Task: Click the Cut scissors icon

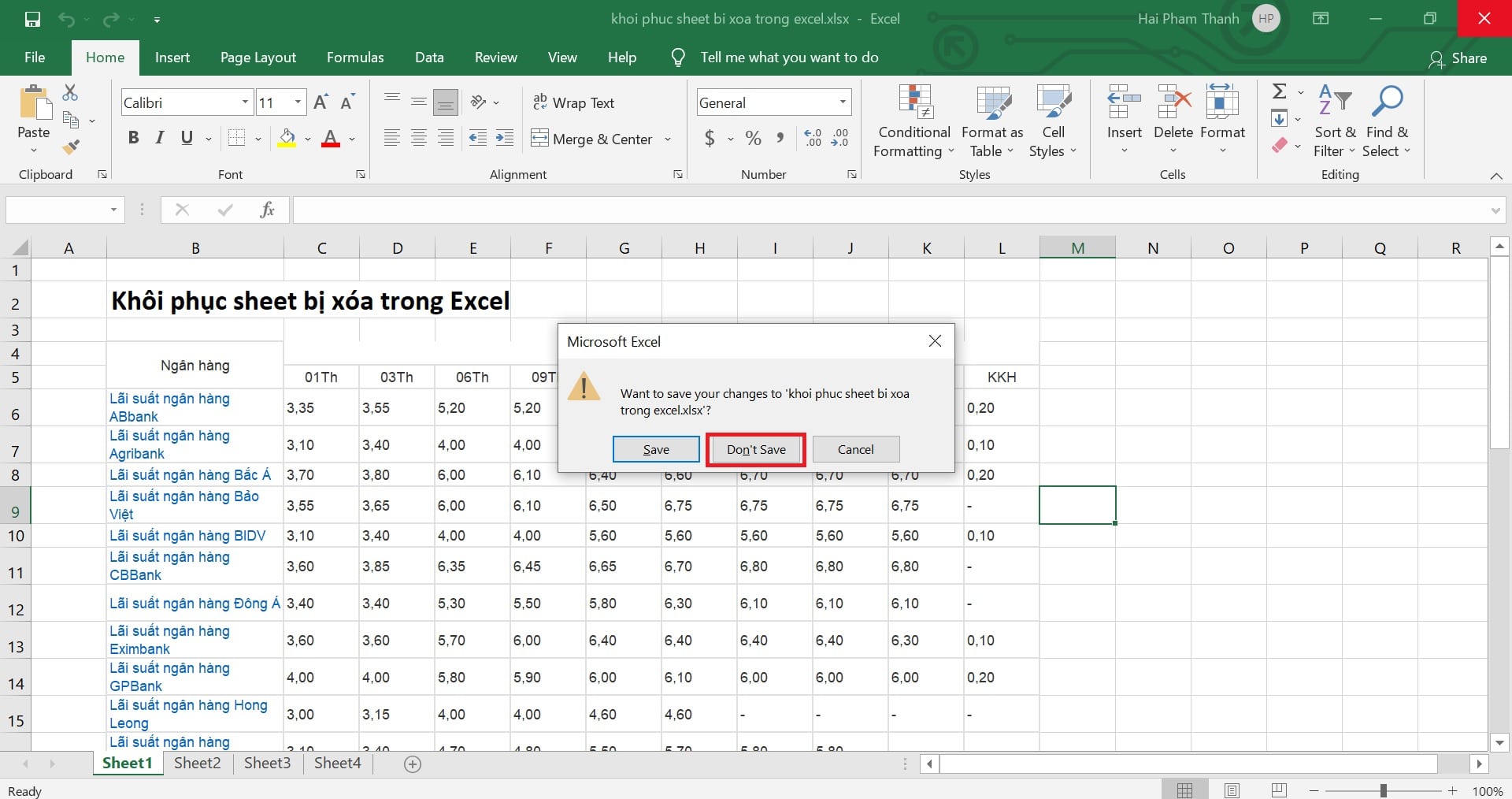Action: tap(70, 93)
